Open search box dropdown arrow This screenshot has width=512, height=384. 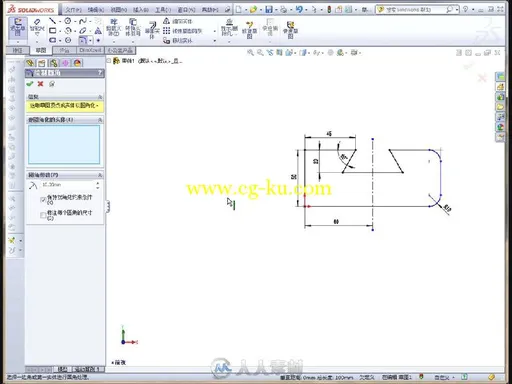click(x=457, y=9)
